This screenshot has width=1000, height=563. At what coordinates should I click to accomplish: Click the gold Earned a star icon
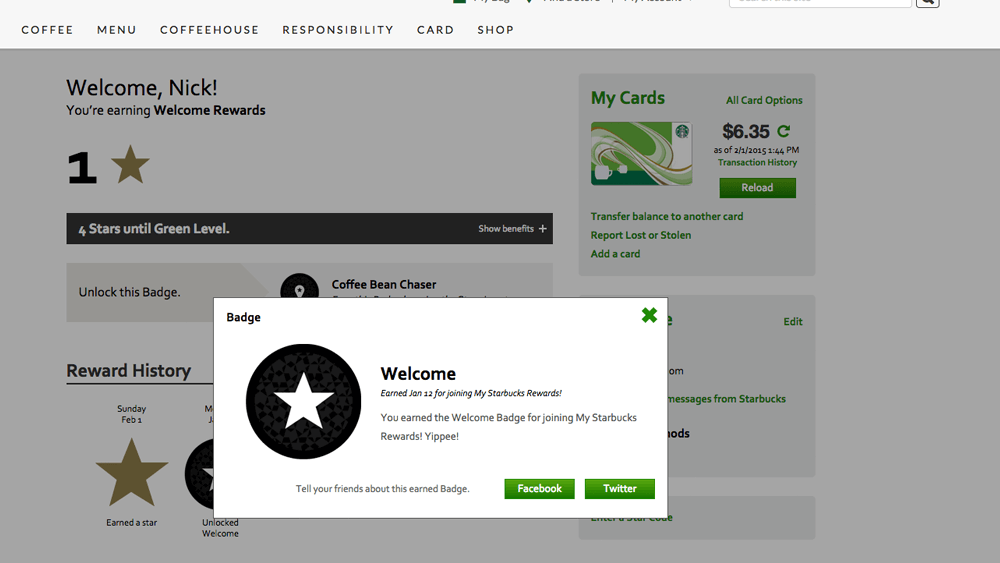[x=132, y=472]
